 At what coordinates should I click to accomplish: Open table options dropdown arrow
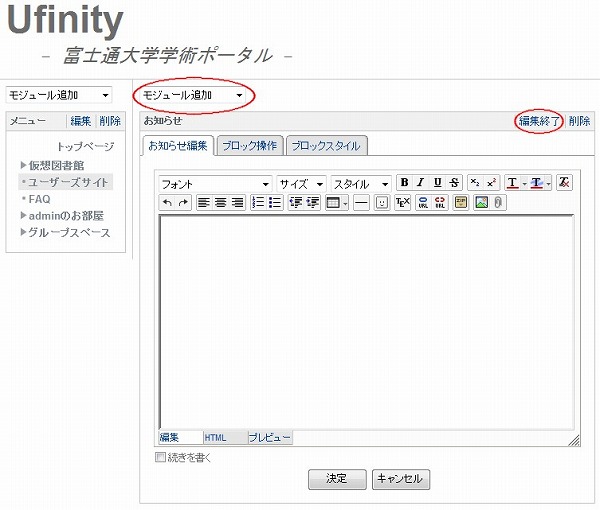[345, 204]
